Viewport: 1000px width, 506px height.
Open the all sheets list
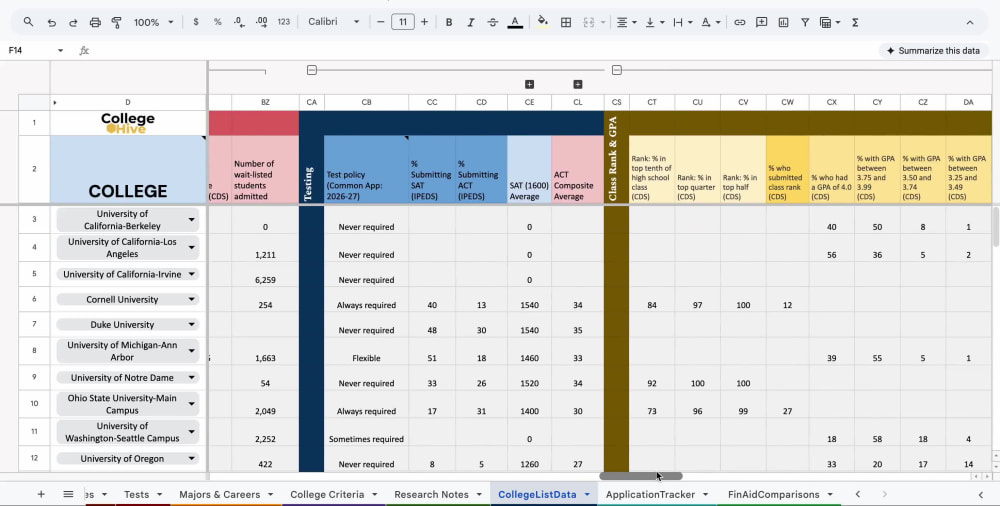pyautogui.click(x=68, y=494)
